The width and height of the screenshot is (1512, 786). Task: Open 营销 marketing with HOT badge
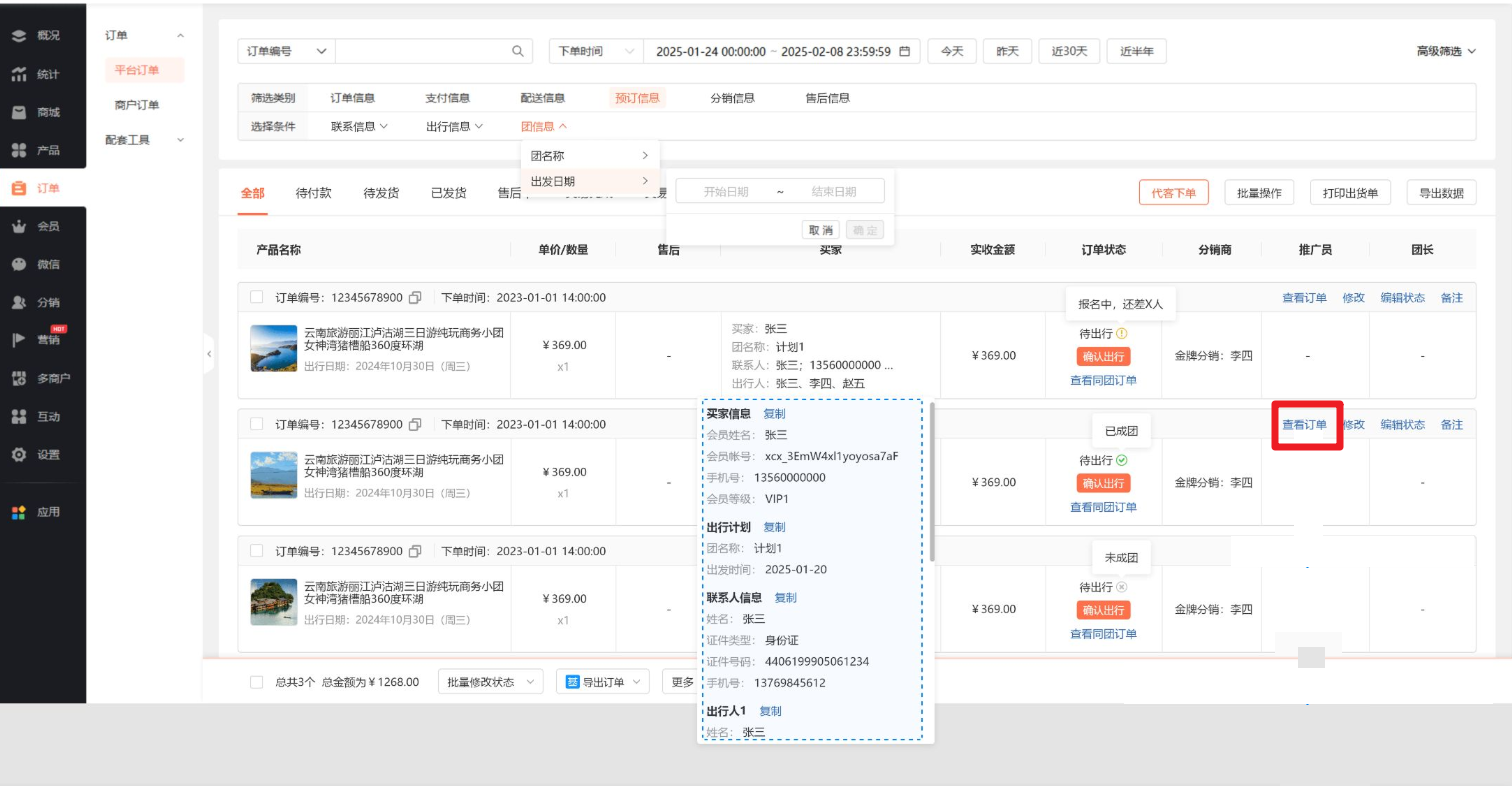tap(39, 338)
